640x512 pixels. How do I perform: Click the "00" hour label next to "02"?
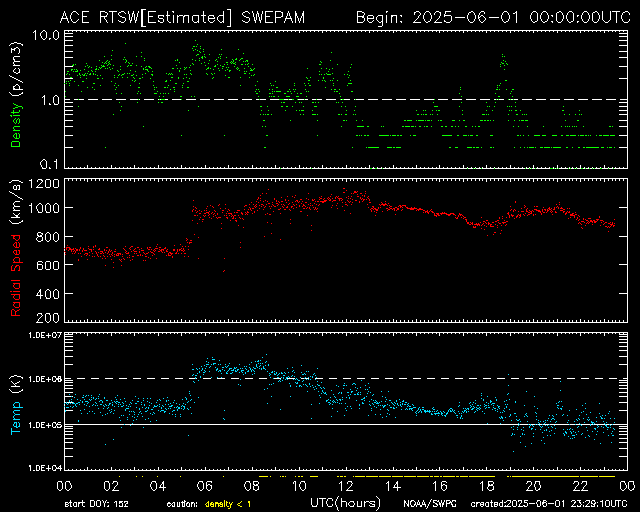(x=64, y=486)
